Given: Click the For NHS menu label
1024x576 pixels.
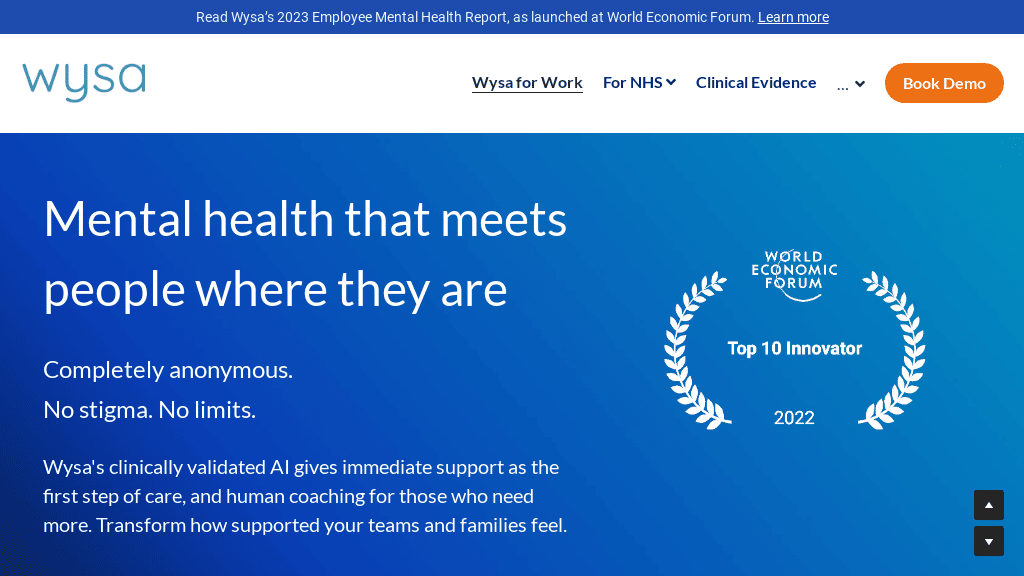Looking at the screenshot, I should pos(631,82).
